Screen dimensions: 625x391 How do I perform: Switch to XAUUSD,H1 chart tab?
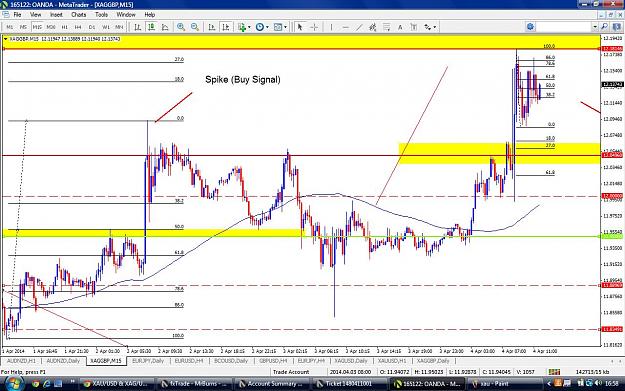392,361
